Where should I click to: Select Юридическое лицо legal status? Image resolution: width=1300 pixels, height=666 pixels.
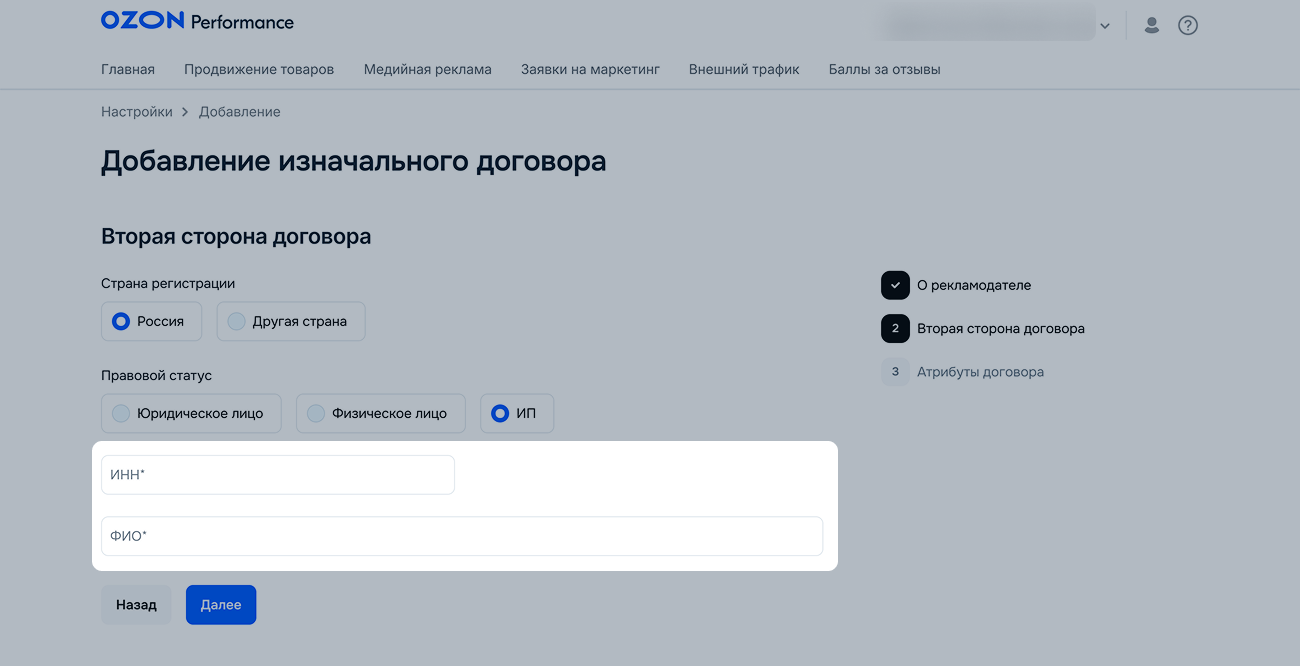(x=191, y=413)
